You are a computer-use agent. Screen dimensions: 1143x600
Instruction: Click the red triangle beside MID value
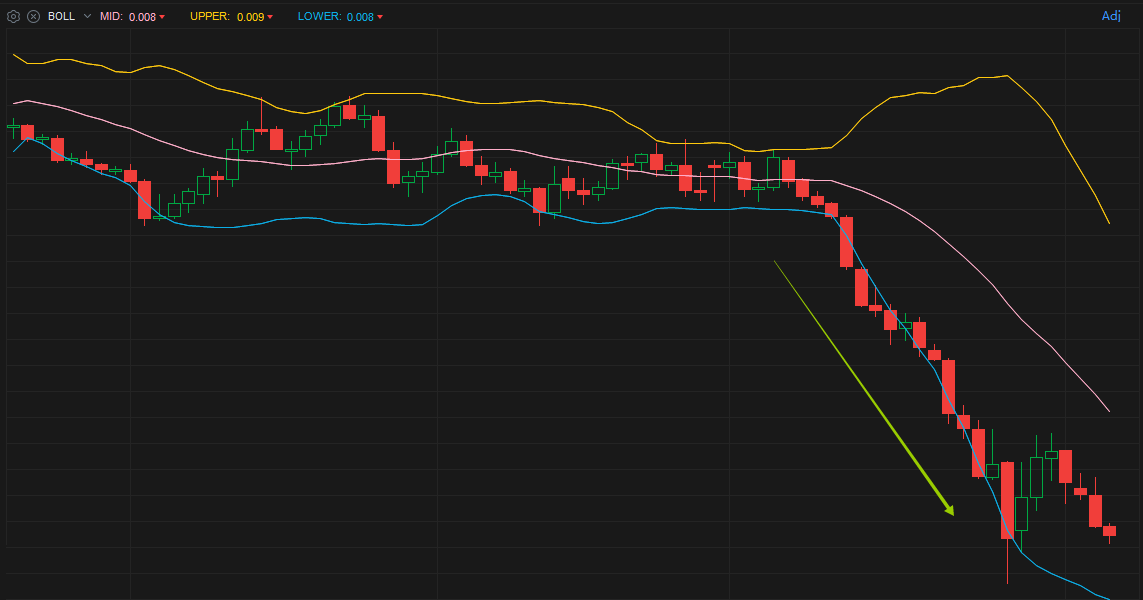[x=162, y=16]
